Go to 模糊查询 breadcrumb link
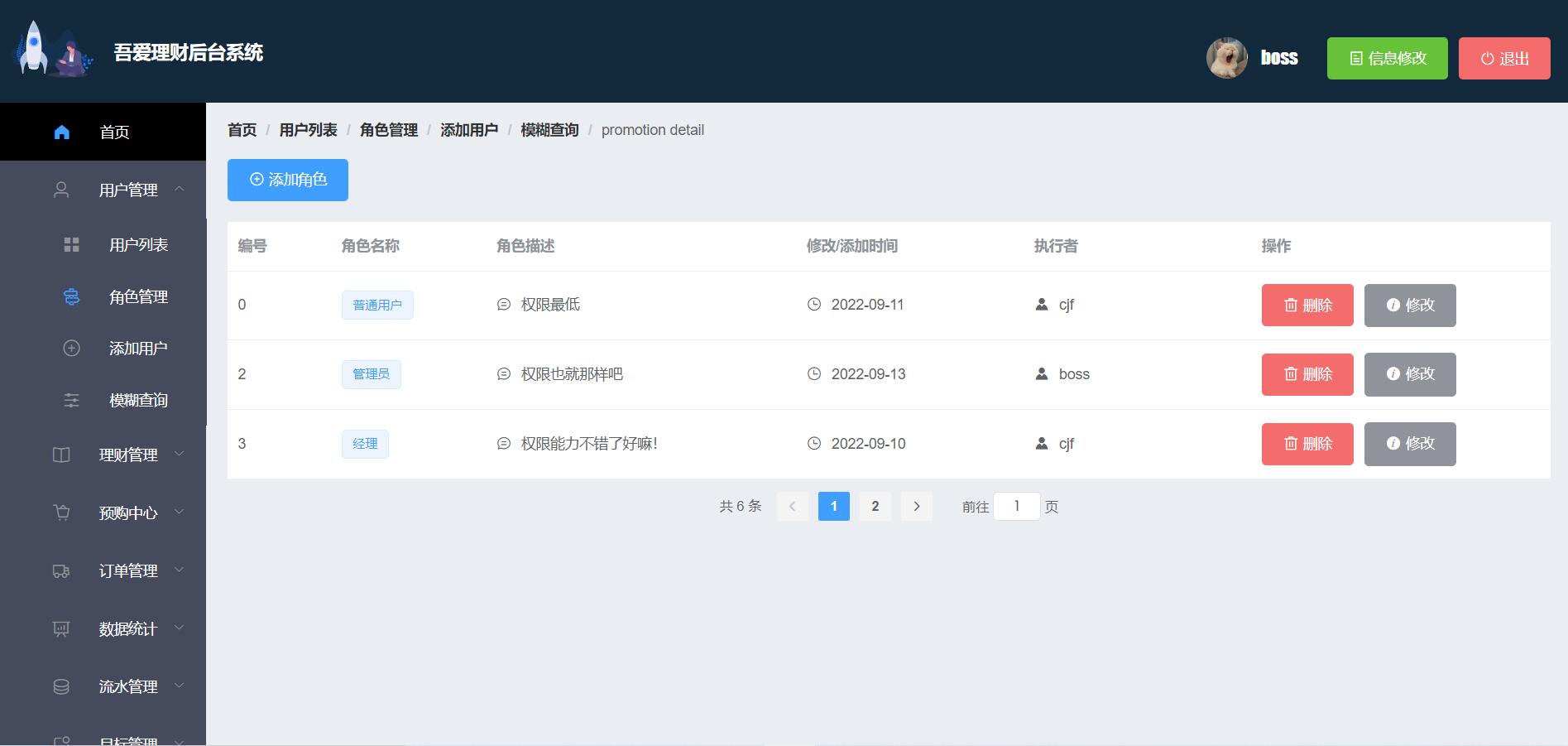 549,130
